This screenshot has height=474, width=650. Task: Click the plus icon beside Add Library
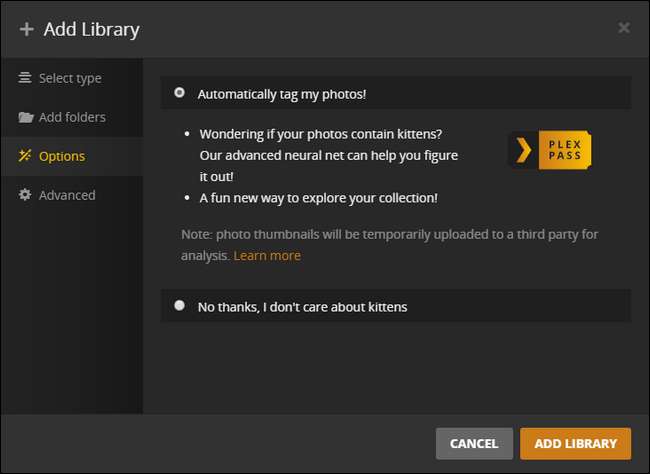point(26,28)
